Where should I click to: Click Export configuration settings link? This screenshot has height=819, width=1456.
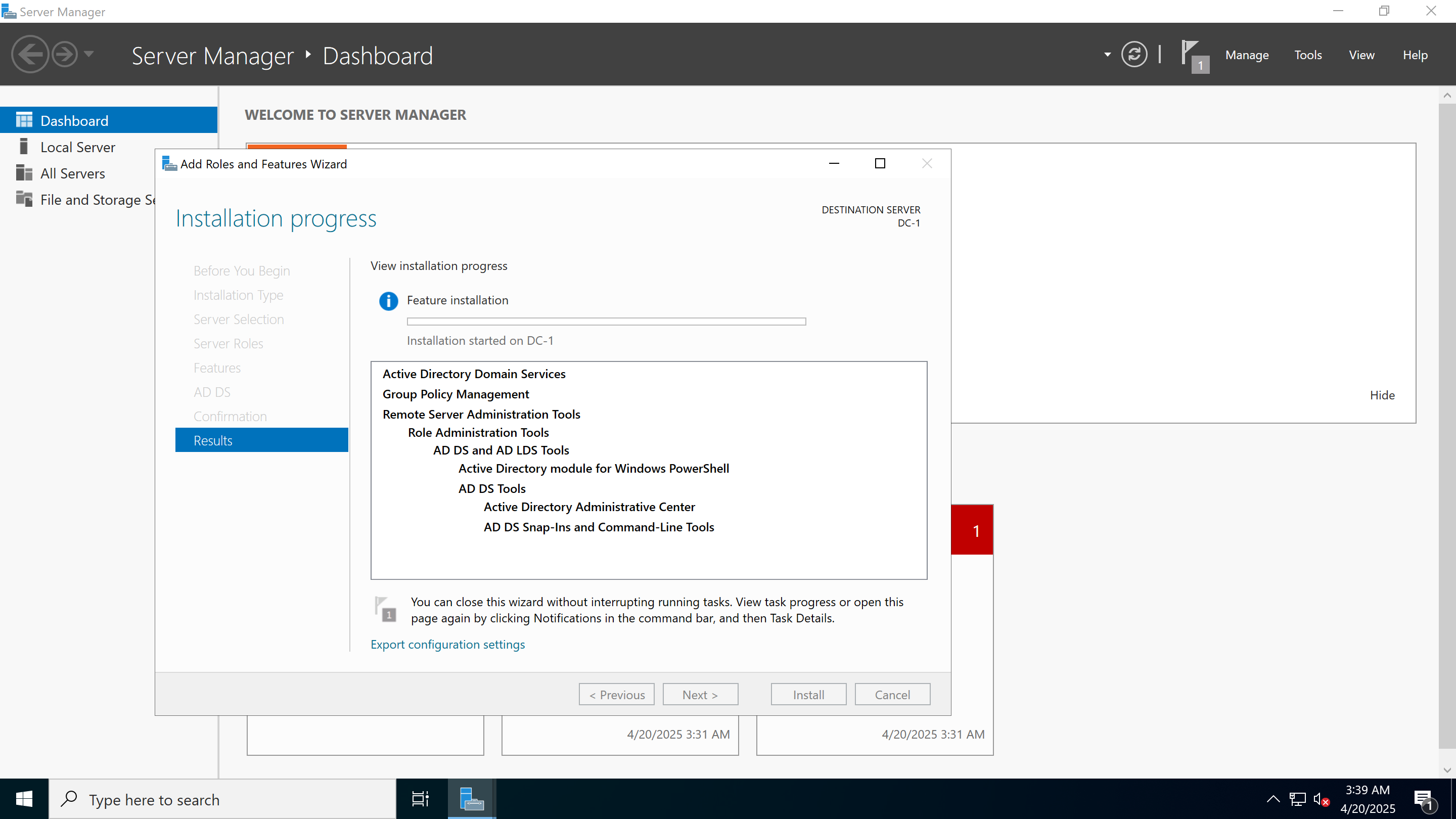447,645
